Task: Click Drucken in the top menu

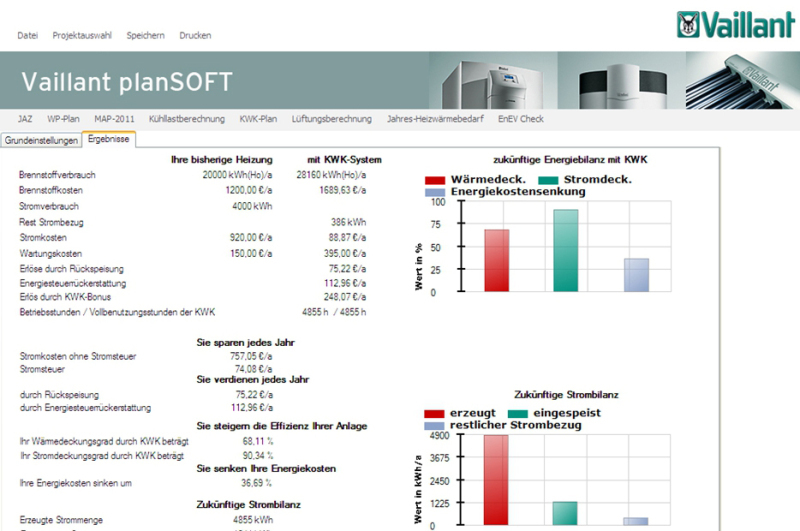Action: point(195,35)
